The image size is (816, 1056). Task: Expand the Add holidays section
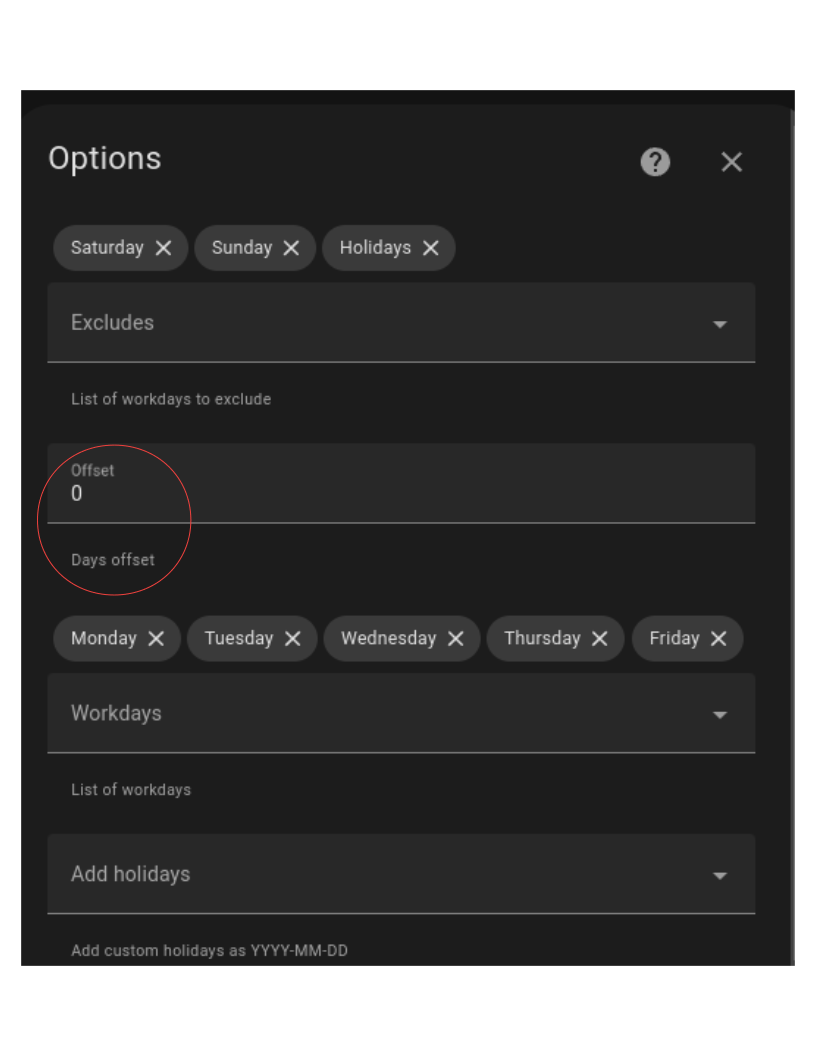[x=400, y=874]
